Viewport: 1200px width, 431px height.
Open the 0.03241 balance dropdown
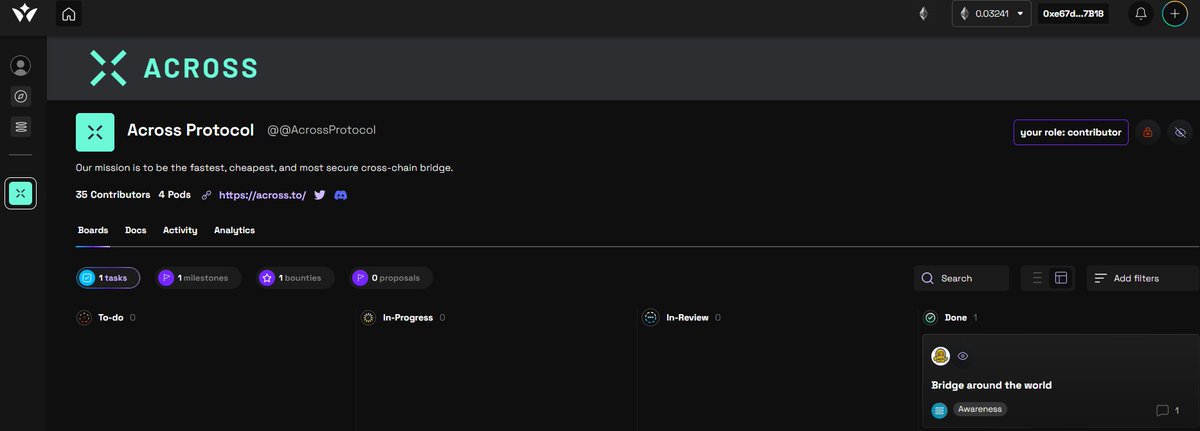tap(991, 14)
